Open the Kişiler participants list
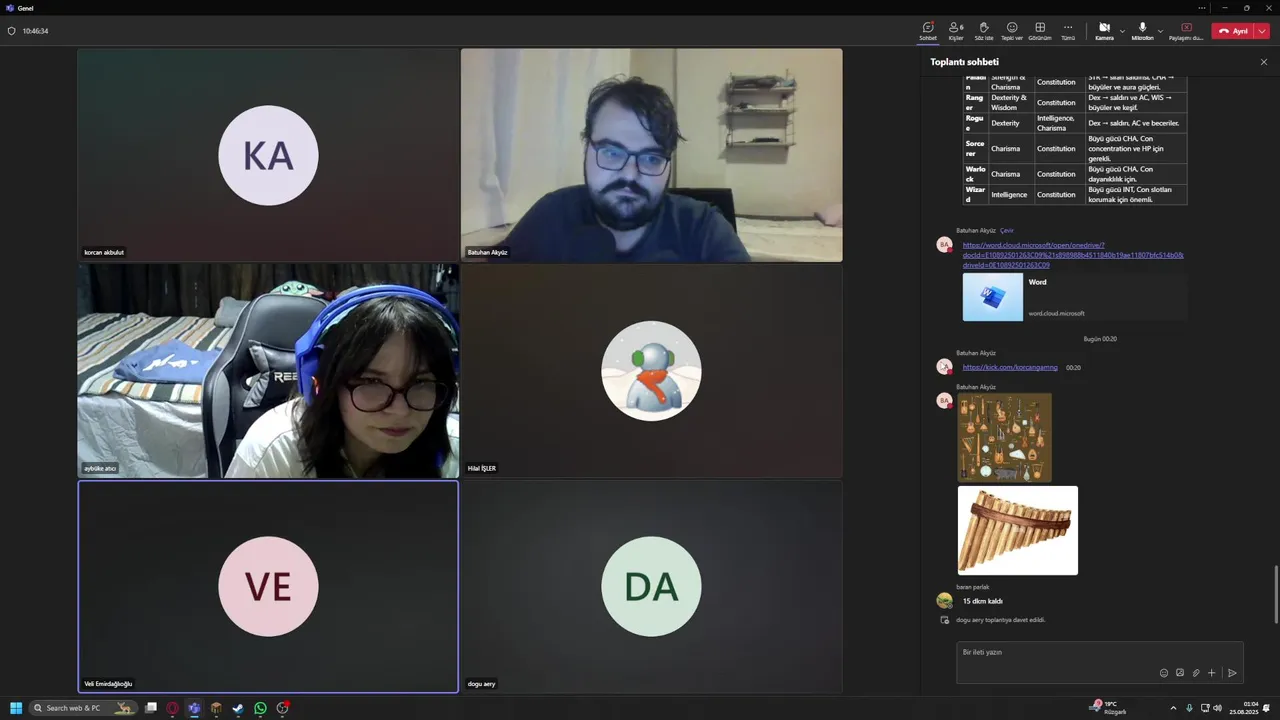Screen dimensions: 1280x720 (956, 31)
